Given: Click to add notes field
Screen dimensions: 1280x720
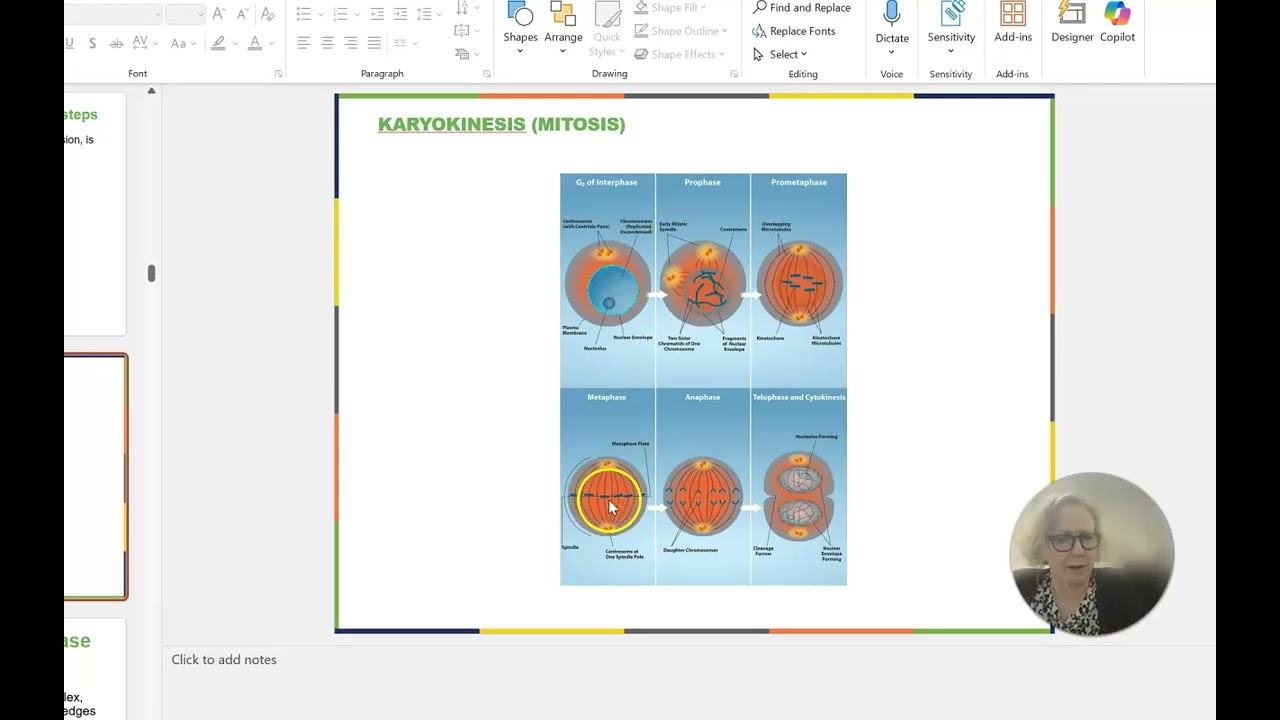Looking at the screenshot, I should click(x=224, y=659).
